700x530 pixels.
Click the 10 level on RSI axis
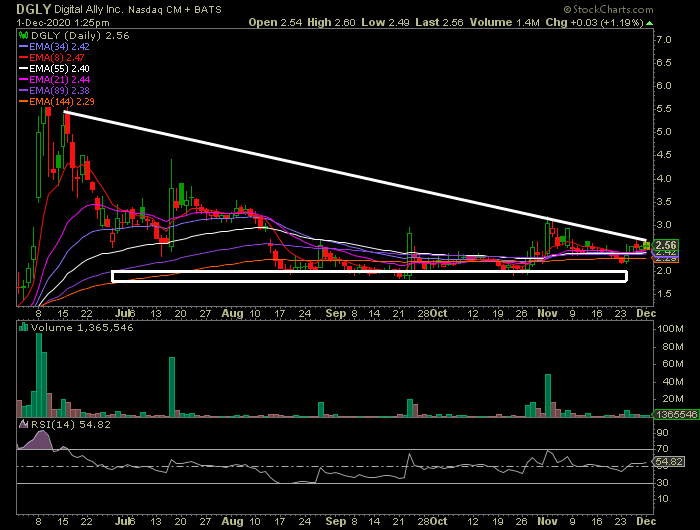click(x=662, y=499)
